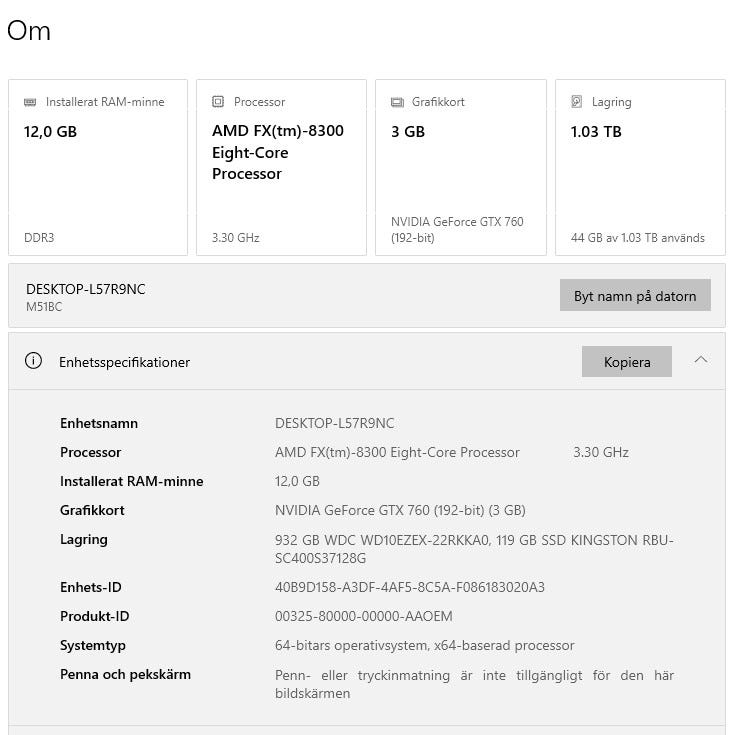
Task: Select the DESKTOP-L57R9NC computer name heading
Action: [86, 289]
